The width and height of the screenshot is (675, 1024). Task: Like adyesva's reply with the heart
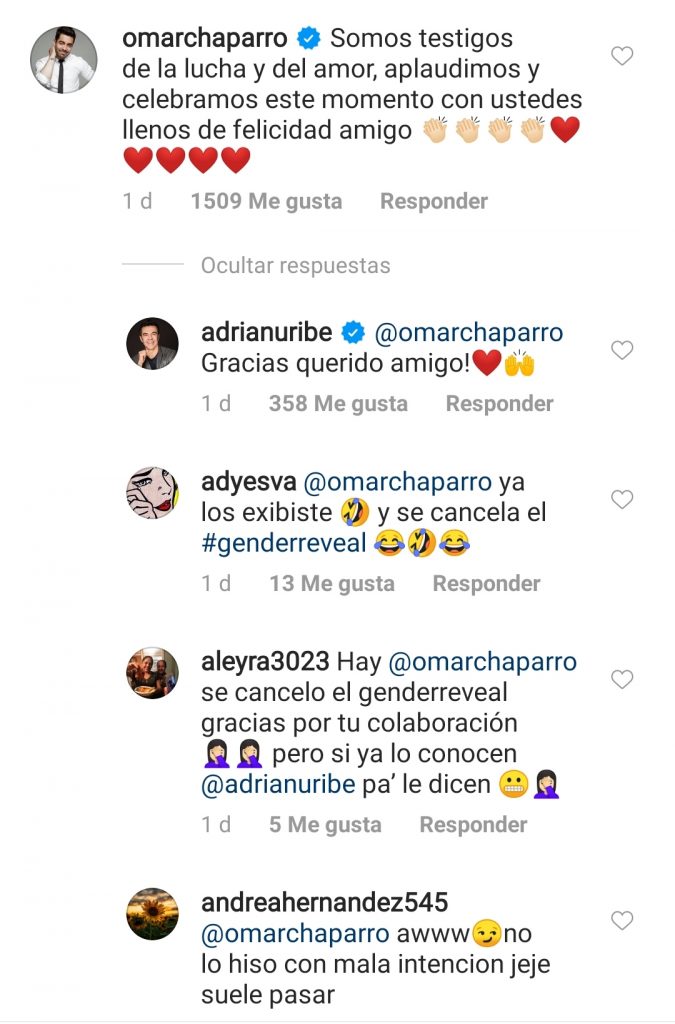[x=622, y=499]
